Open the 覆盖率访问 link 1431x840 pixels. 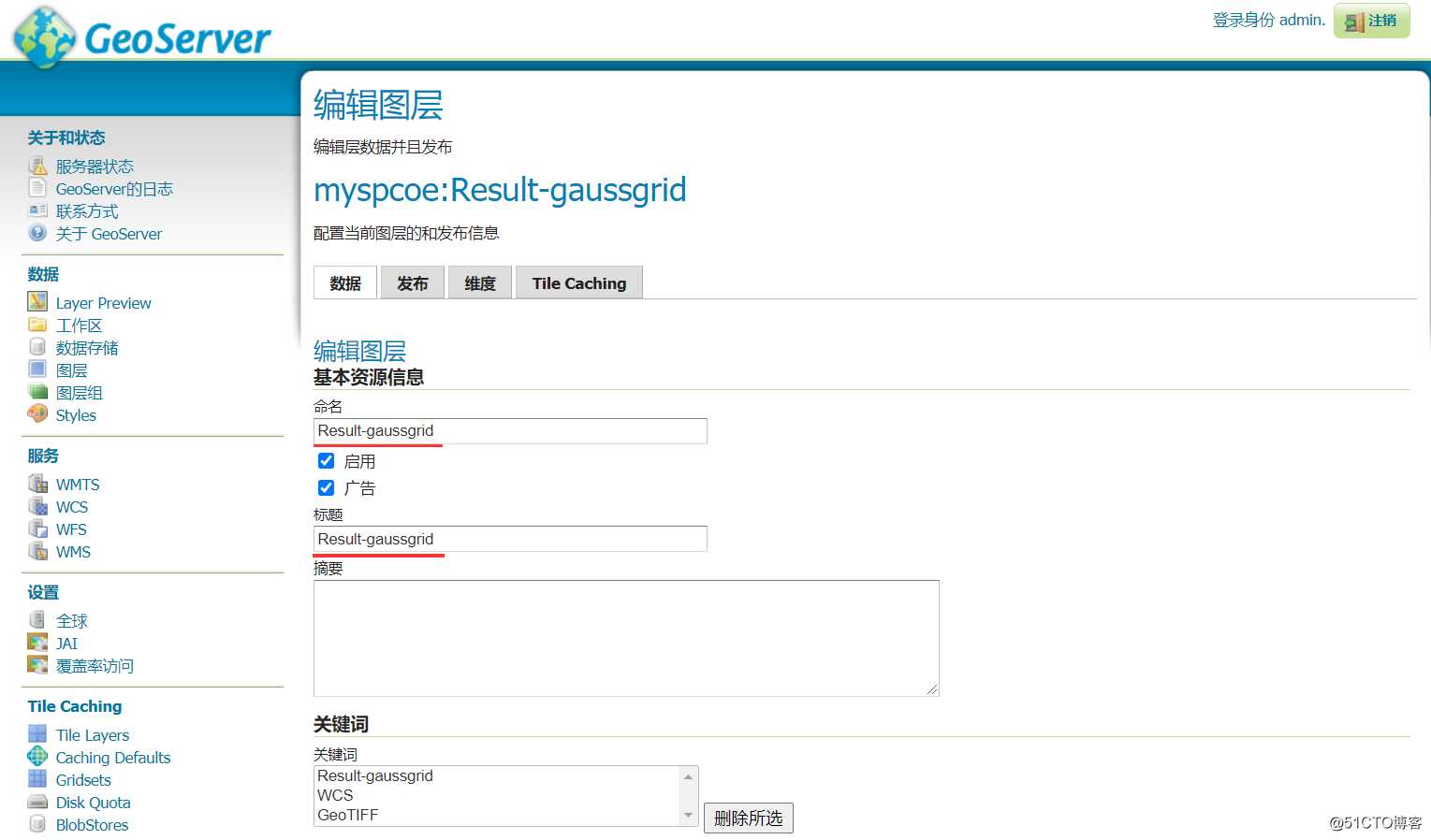pos(95,666)
